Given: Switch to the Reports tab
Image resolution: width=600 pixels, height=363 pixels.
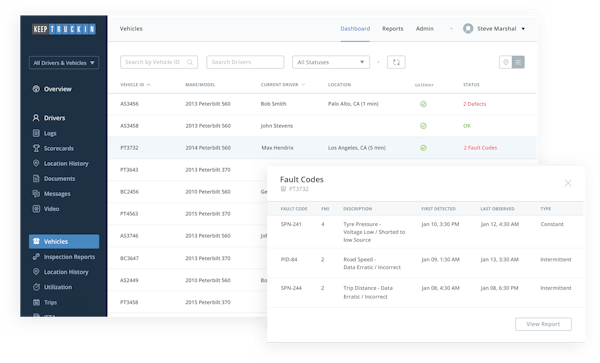Looking at the screenshot, I should pos(393,29).
